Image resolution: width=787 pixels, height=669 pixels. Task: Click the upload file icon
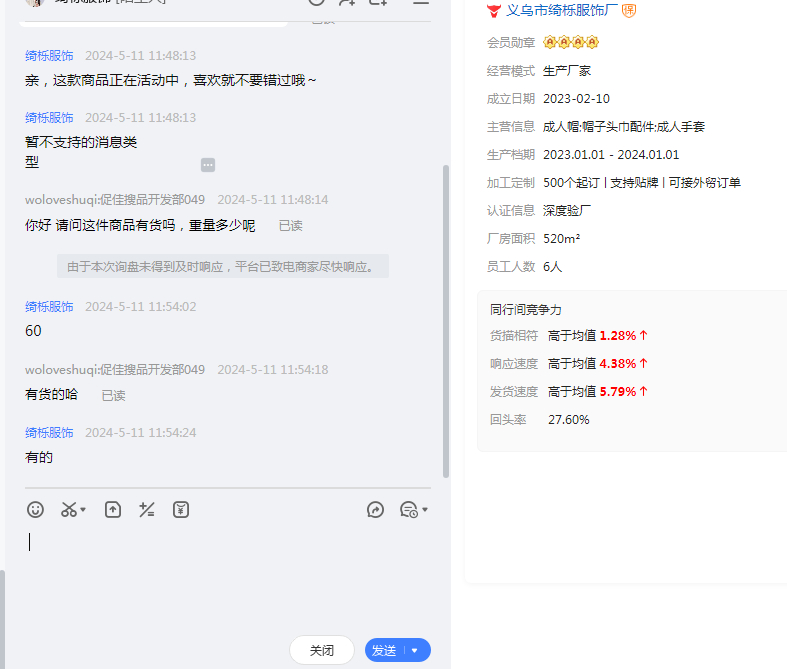(x=113, y=510)
